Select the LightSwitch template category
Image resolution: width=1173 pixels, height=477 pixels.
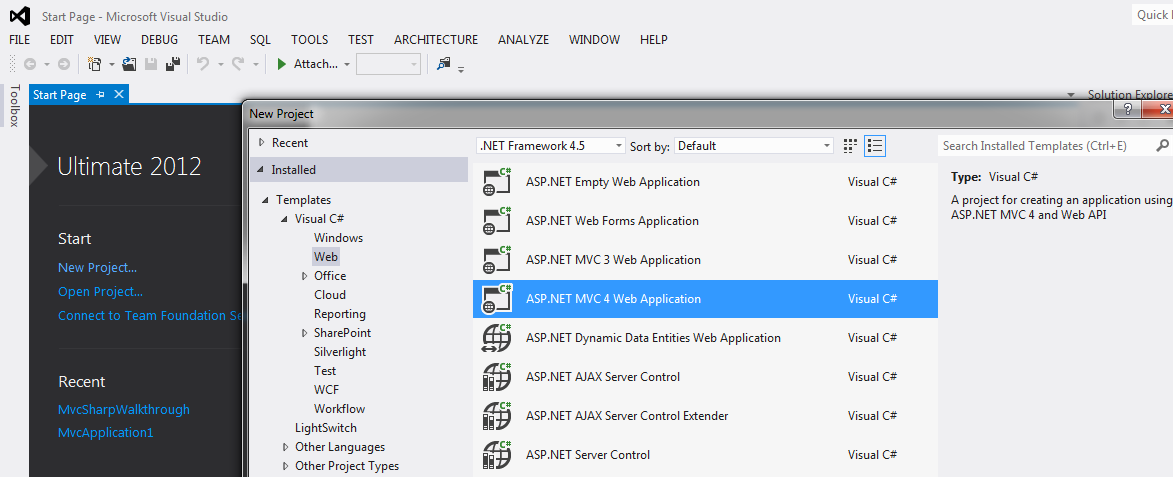pyautogui.click(x=326, y=428)
